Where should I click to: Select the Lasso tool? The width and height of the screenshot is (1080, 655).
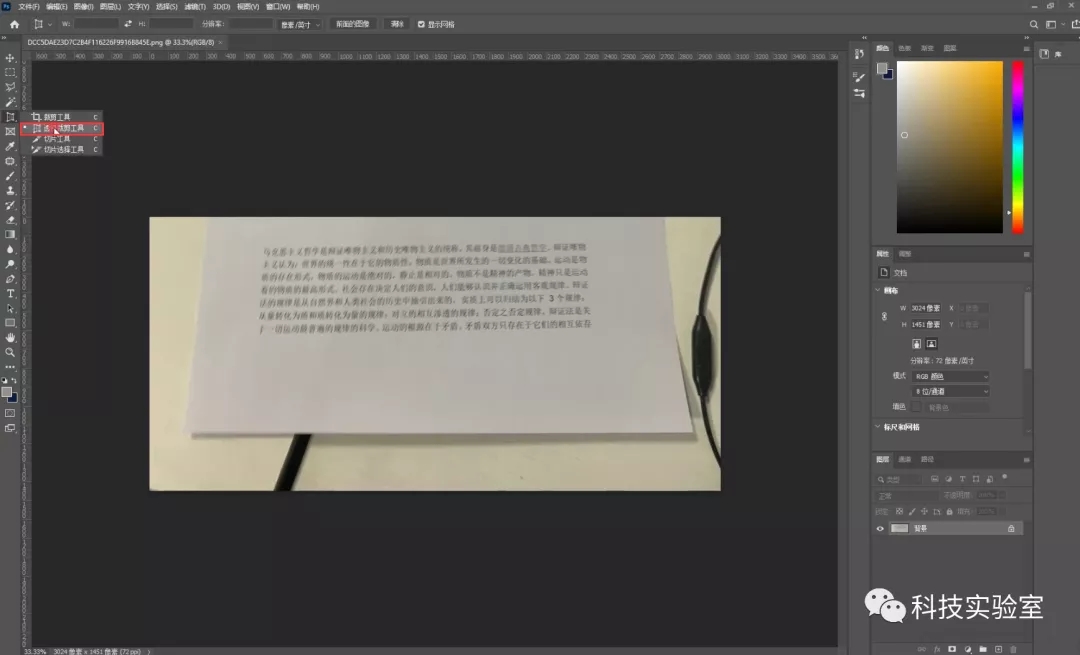[x=10, y=87]
